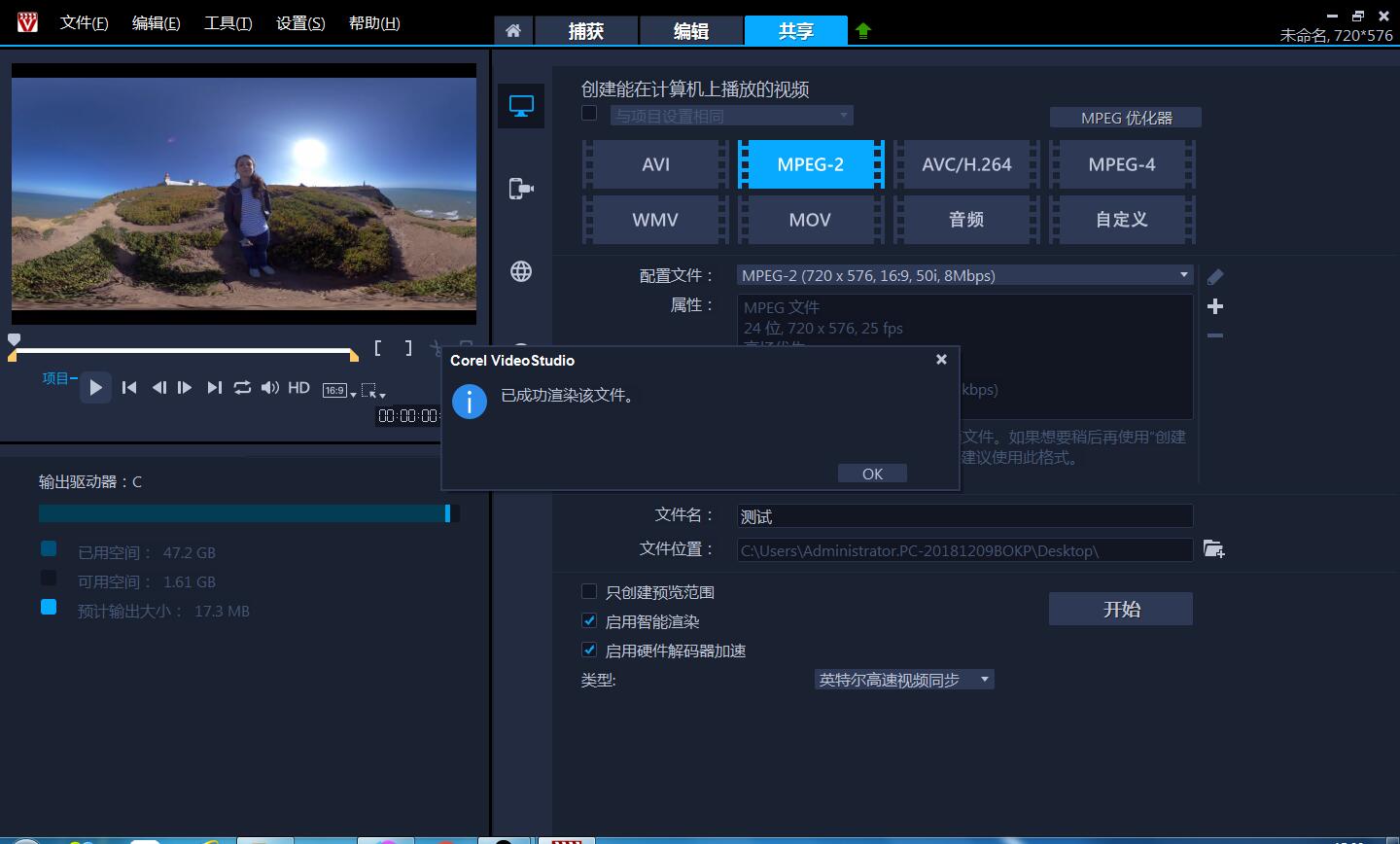Select the MPEG-2 format
1400x844 pixels.
click(x=811, y=164)
